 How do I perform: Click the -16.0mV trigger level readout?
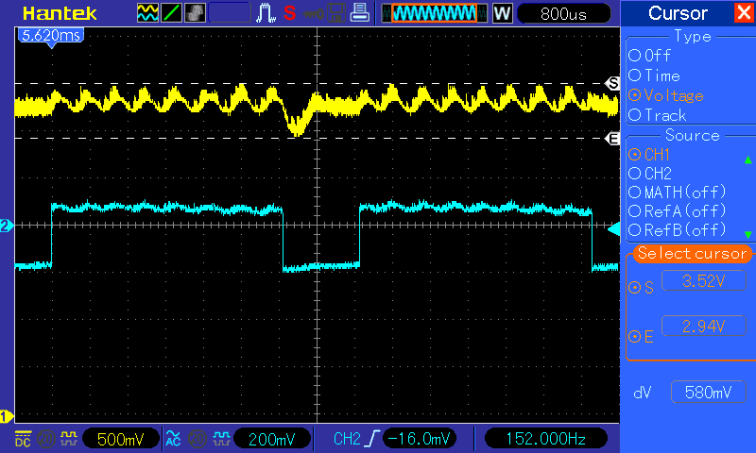[419, 439]
